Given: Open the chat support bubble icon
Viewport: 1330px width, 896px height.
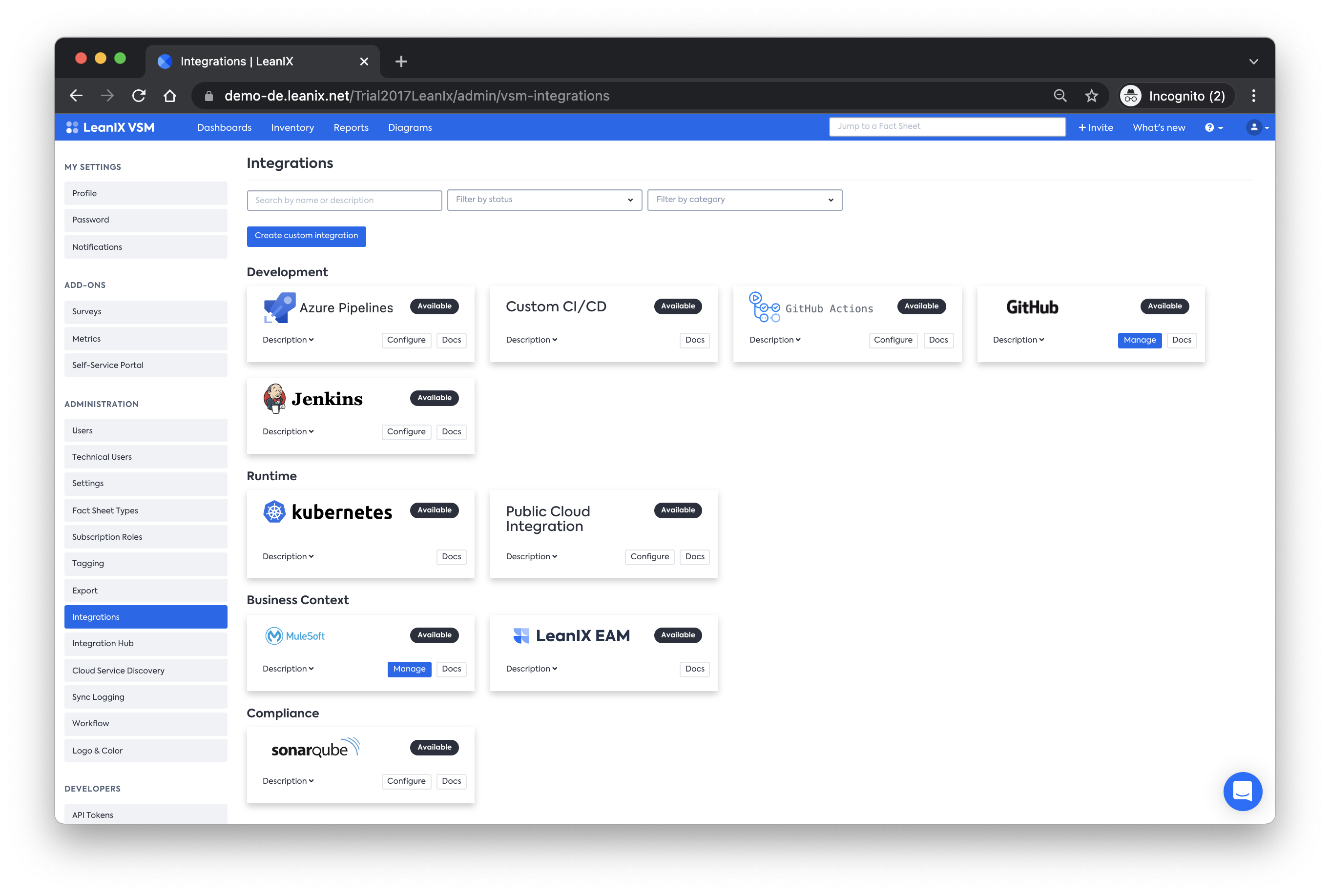Looking at the screenshot, I should tap(1242, 791).
